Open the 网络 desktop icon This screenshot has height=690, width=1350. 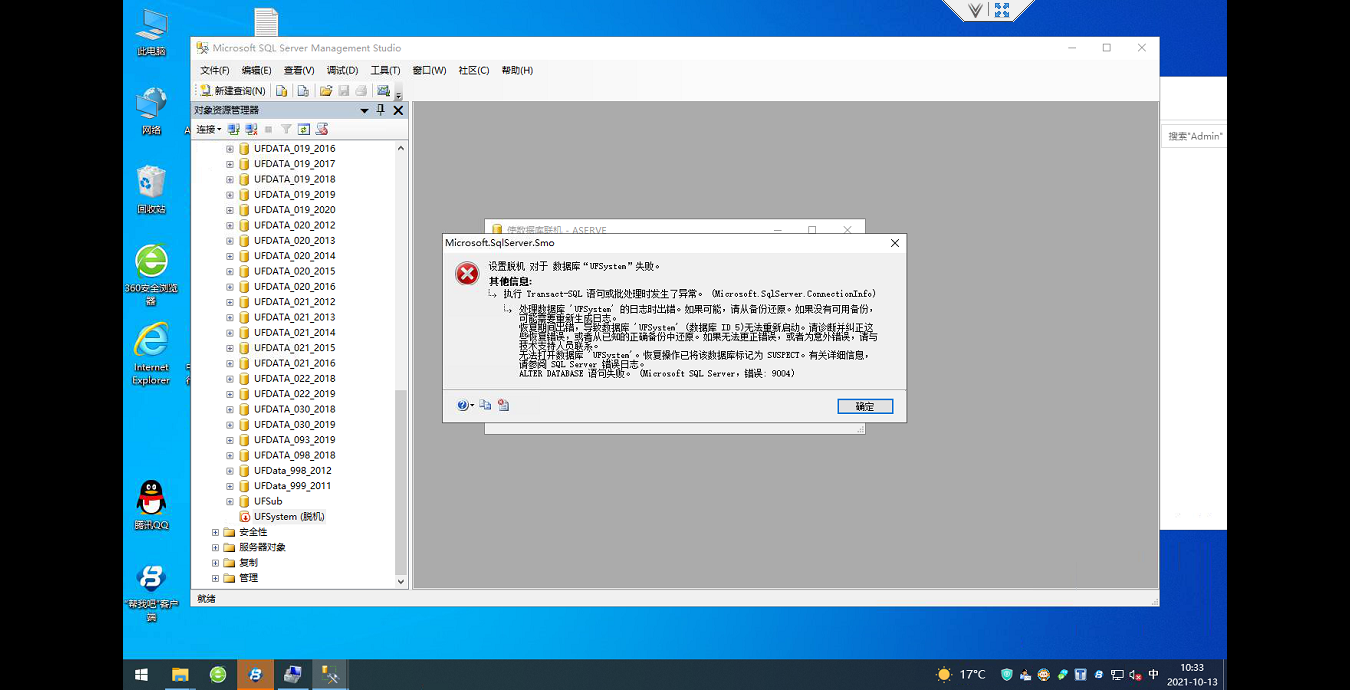point(152,111)
